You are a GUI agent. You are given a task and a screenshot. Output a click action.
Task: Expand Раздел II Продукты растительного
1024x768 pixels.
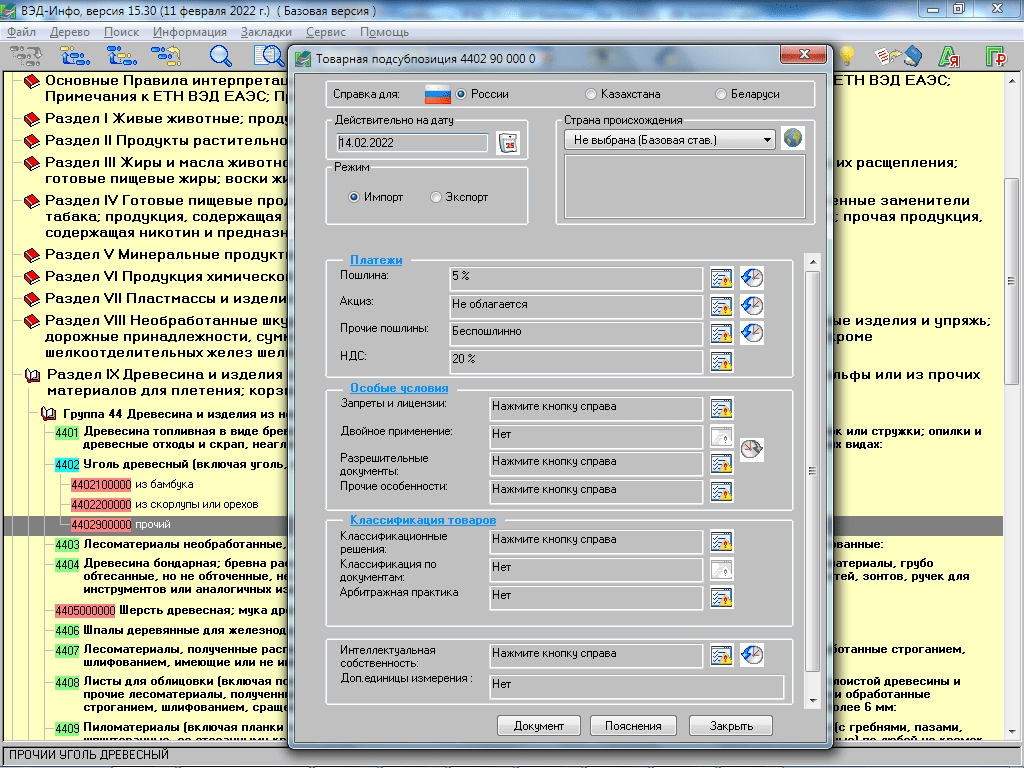click(x=31, y=141)
